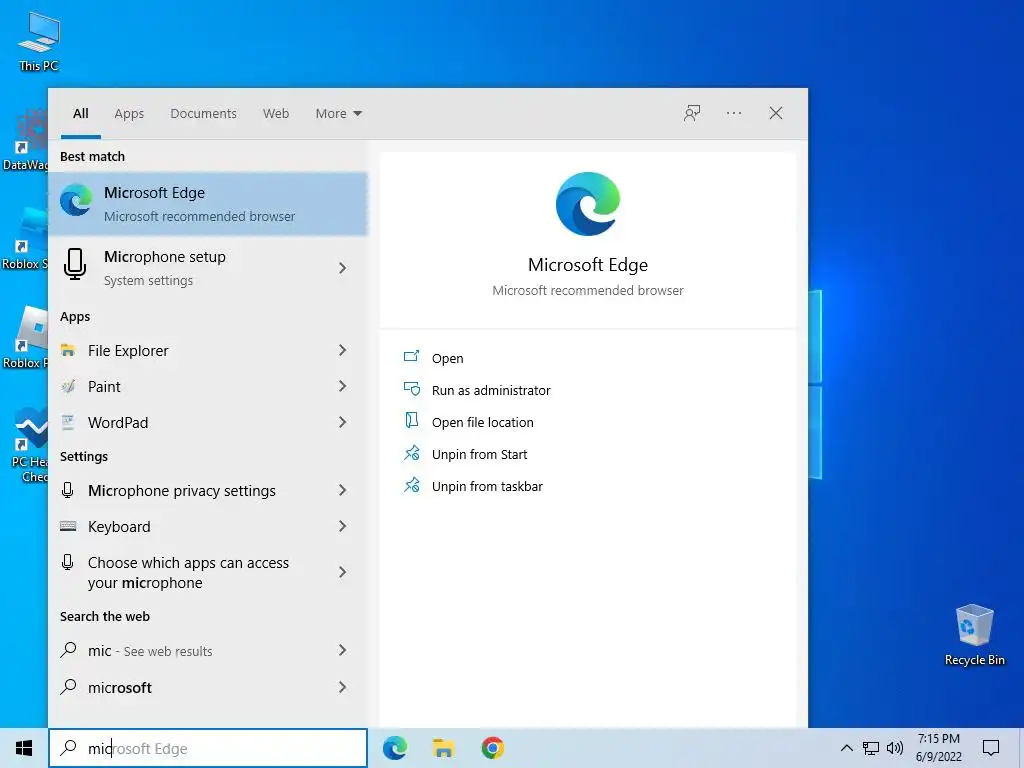1024x768 pixels.
Task: Click the search icon next to 'mic' web result
Action: point(69,650)
